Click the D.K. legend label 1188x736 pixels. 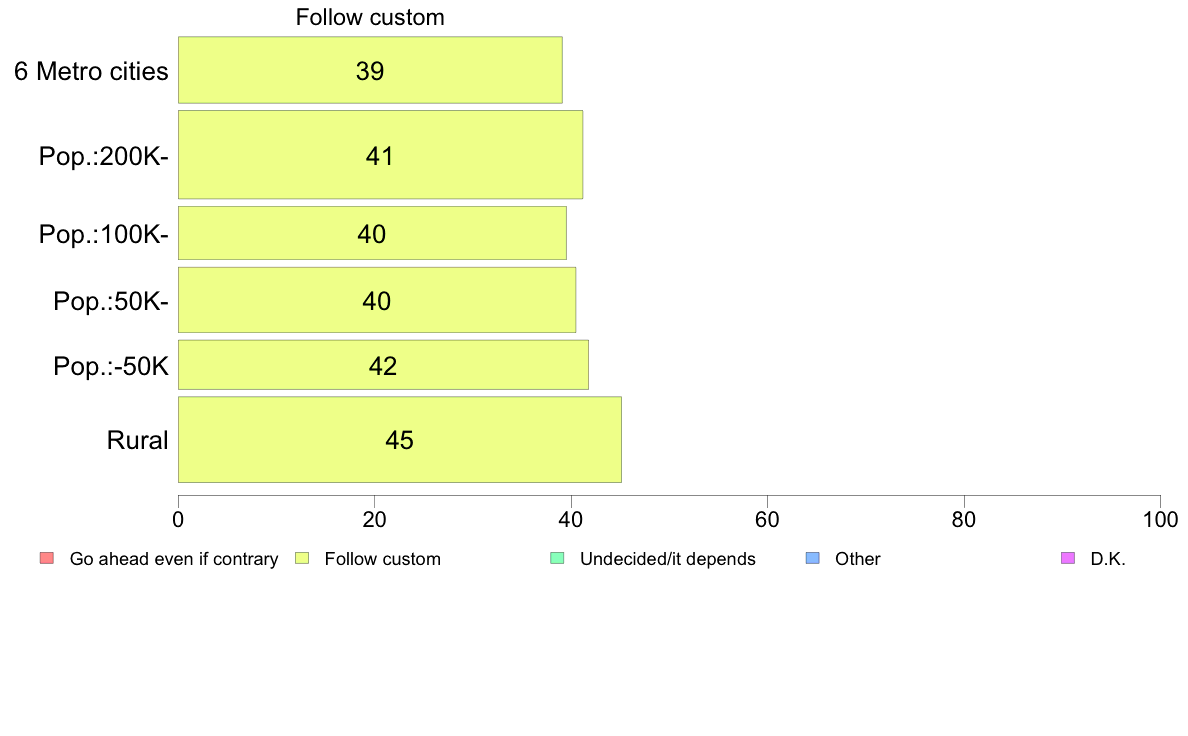(1108, 559)
